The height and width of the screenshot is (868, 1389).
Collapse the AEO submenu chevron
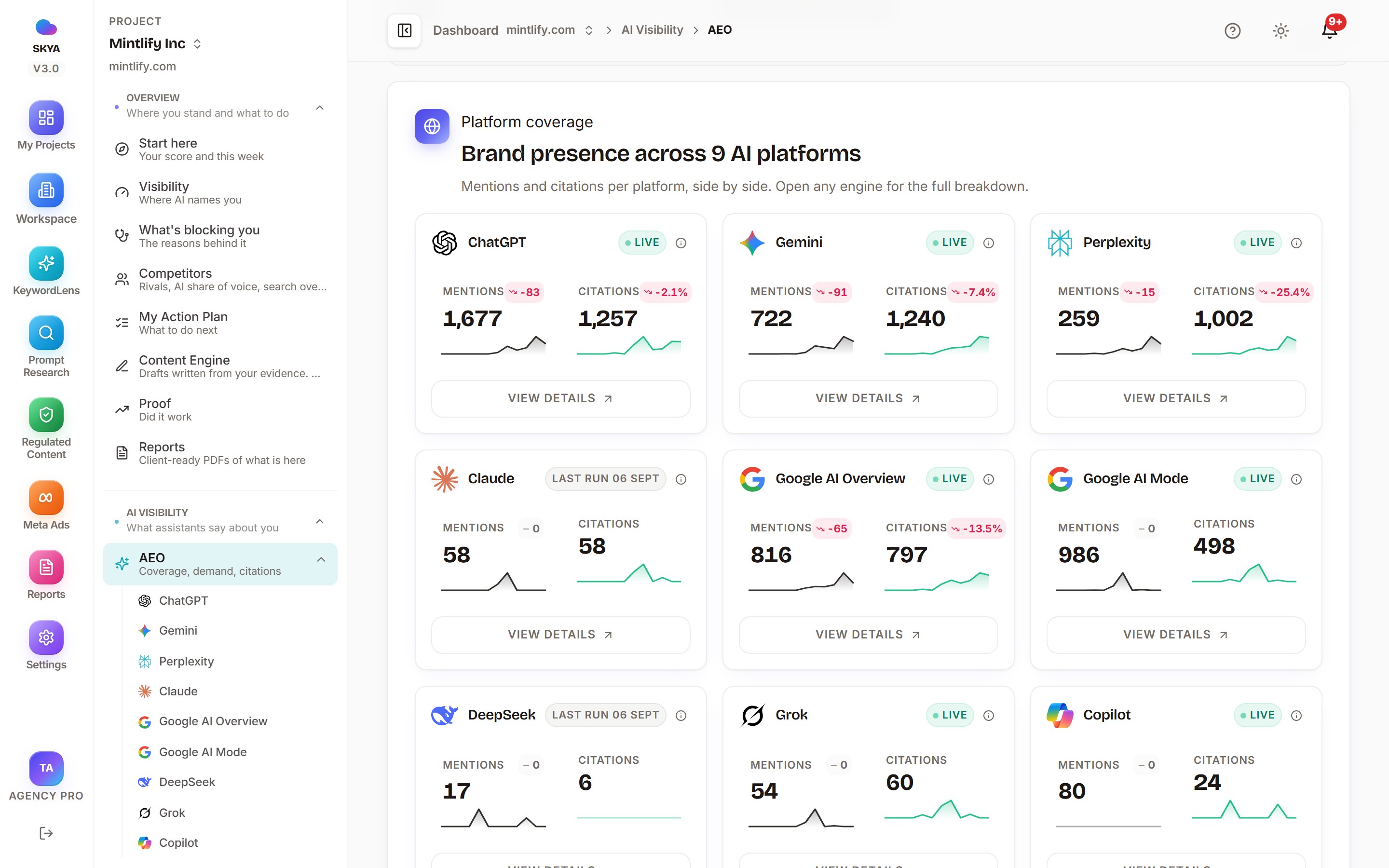(321, 559)
